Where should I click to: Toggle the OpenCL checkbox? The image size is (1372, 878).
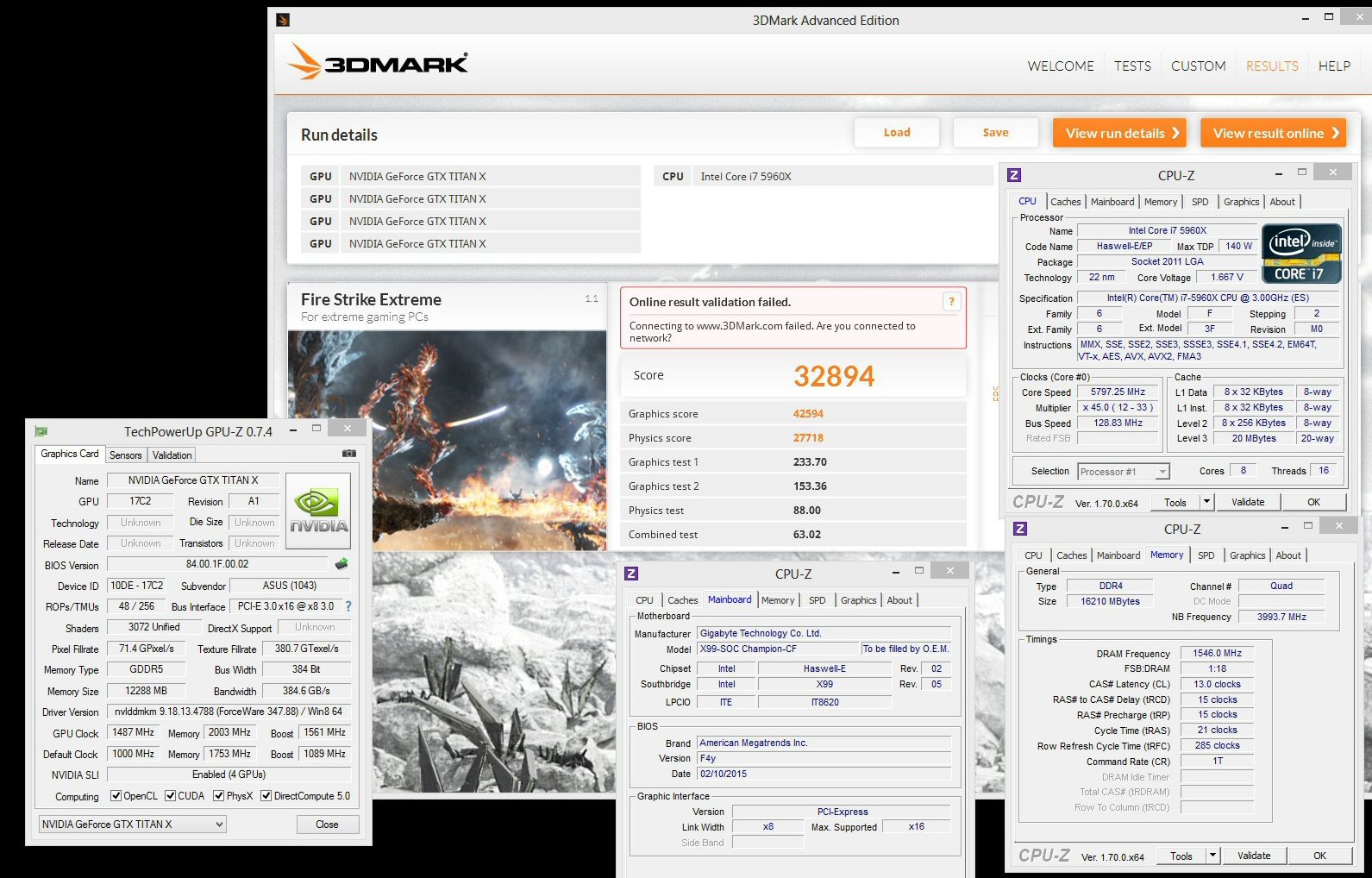pyautogui.click(x=116, y=796)
